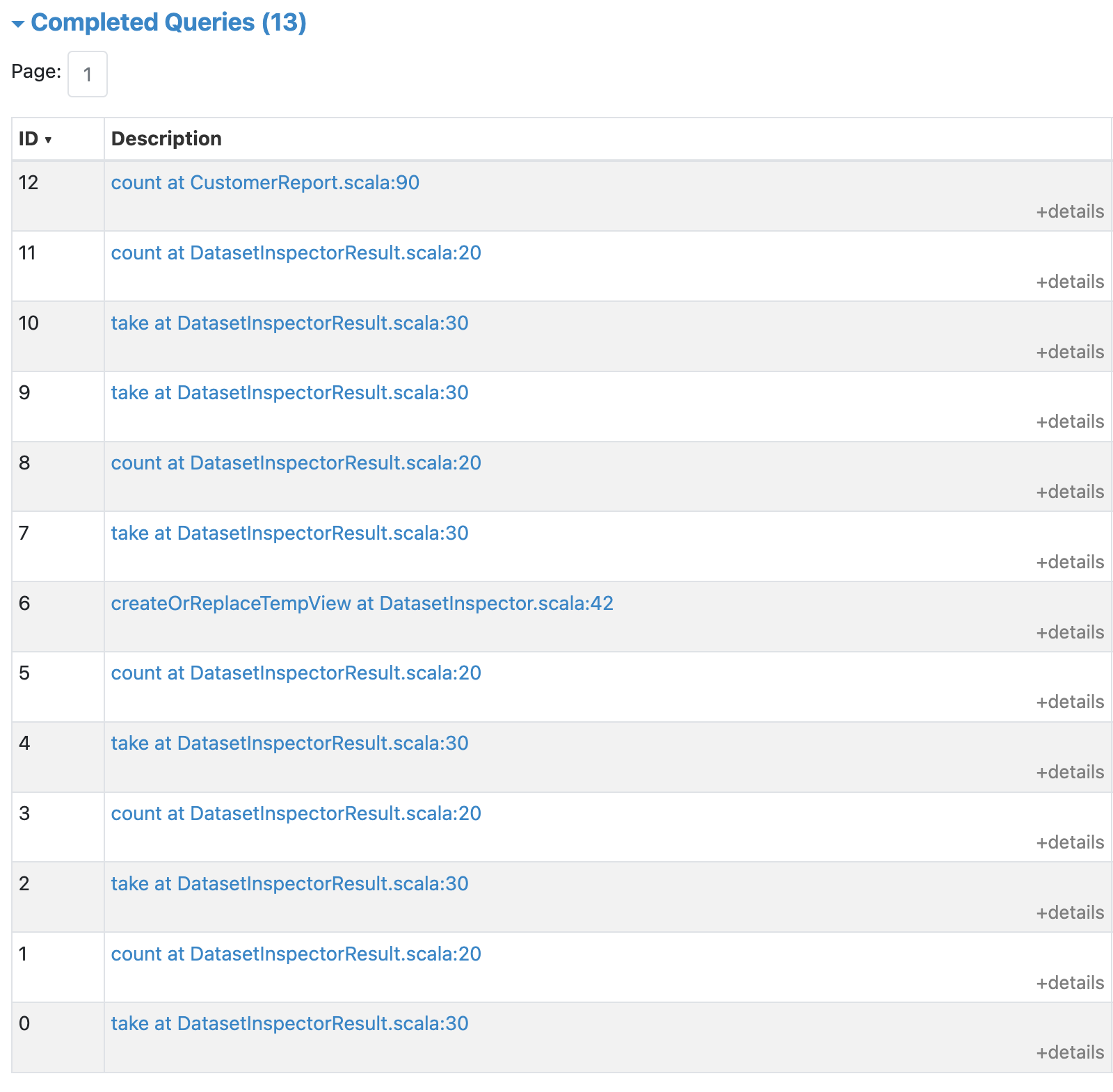Expand +details for query 2
The width and height of the screenshot is (1113, 1092).
tap(1070, 913)
